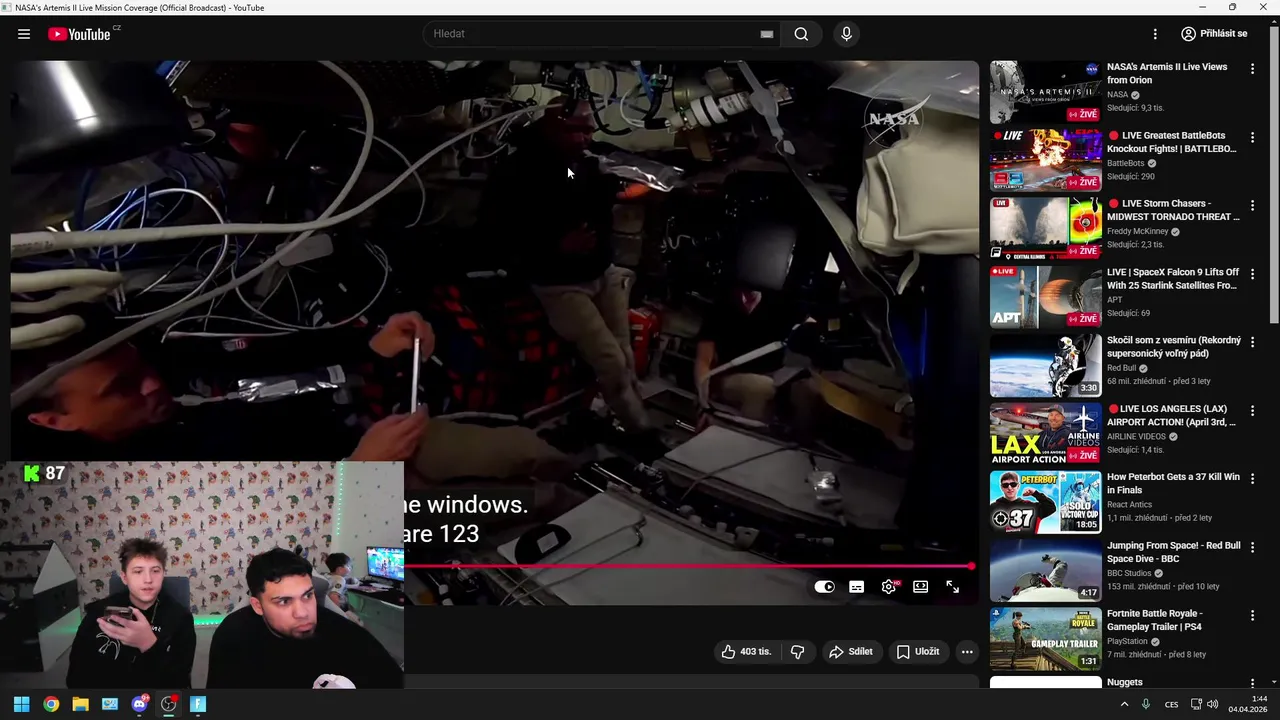
Task: Open Red Bull Skočil som z vesmíru video
Action: pyautogui.click(x=1173, y=347)
